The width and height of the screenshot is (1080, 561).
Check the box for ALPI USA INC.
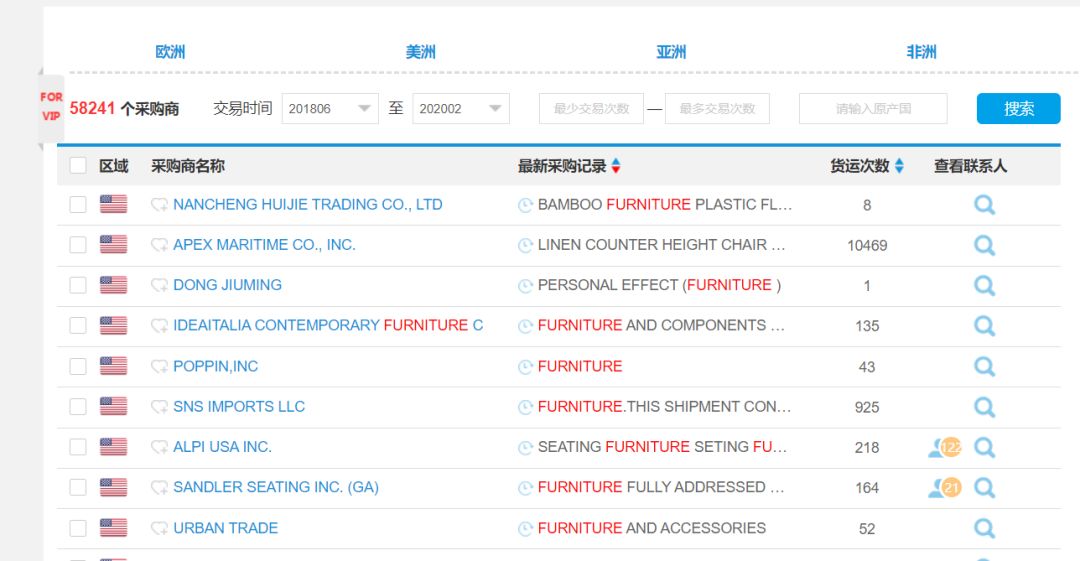[x=78, y=447]
